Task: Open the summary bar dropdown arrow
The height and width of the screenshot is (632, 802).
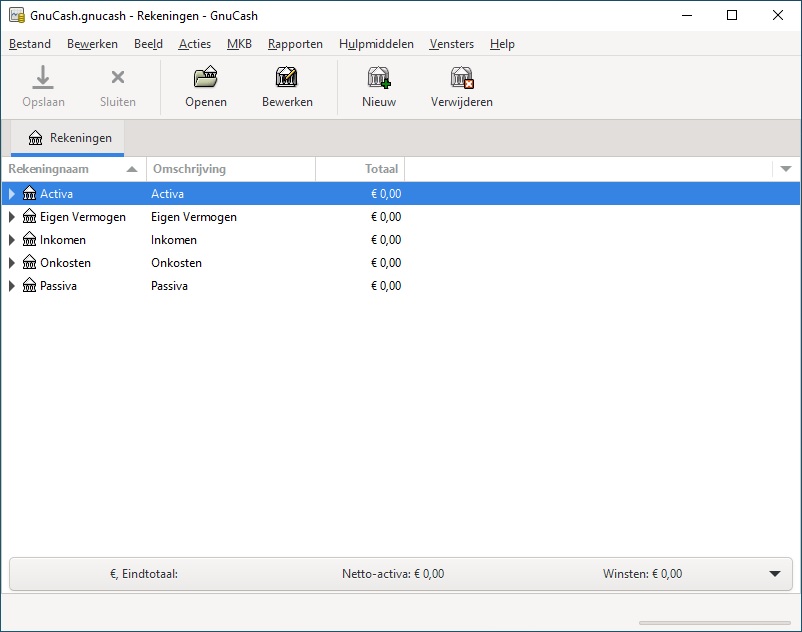Action: pyautogui.click(x=774, y=574)
